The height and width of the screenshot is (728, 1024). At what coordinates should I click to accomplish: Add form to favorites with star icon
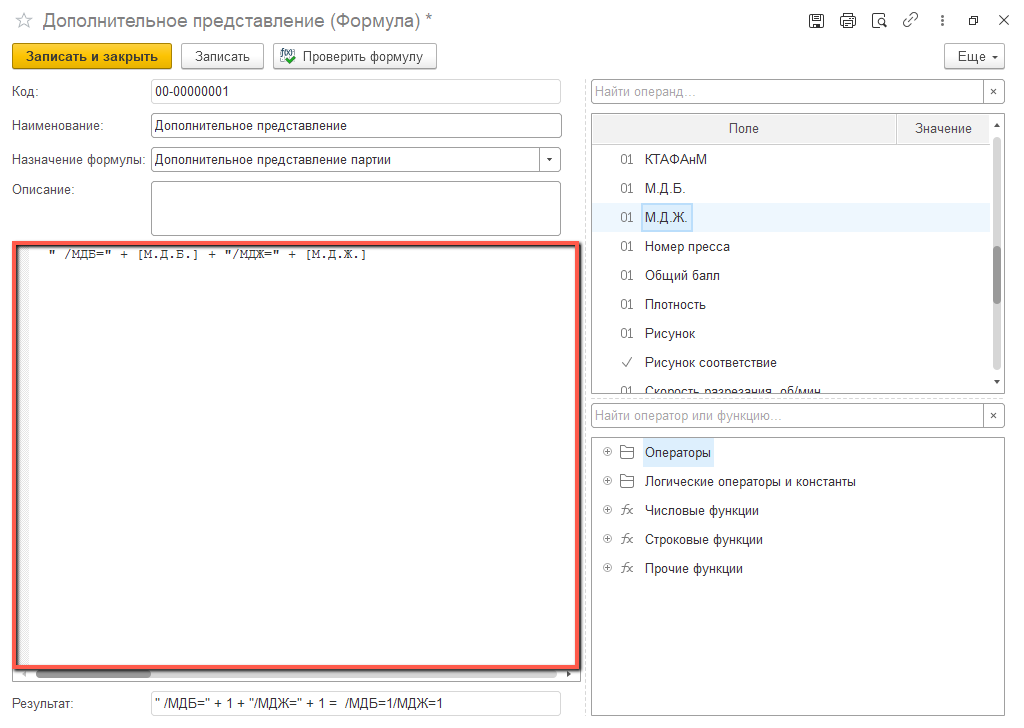24,21
